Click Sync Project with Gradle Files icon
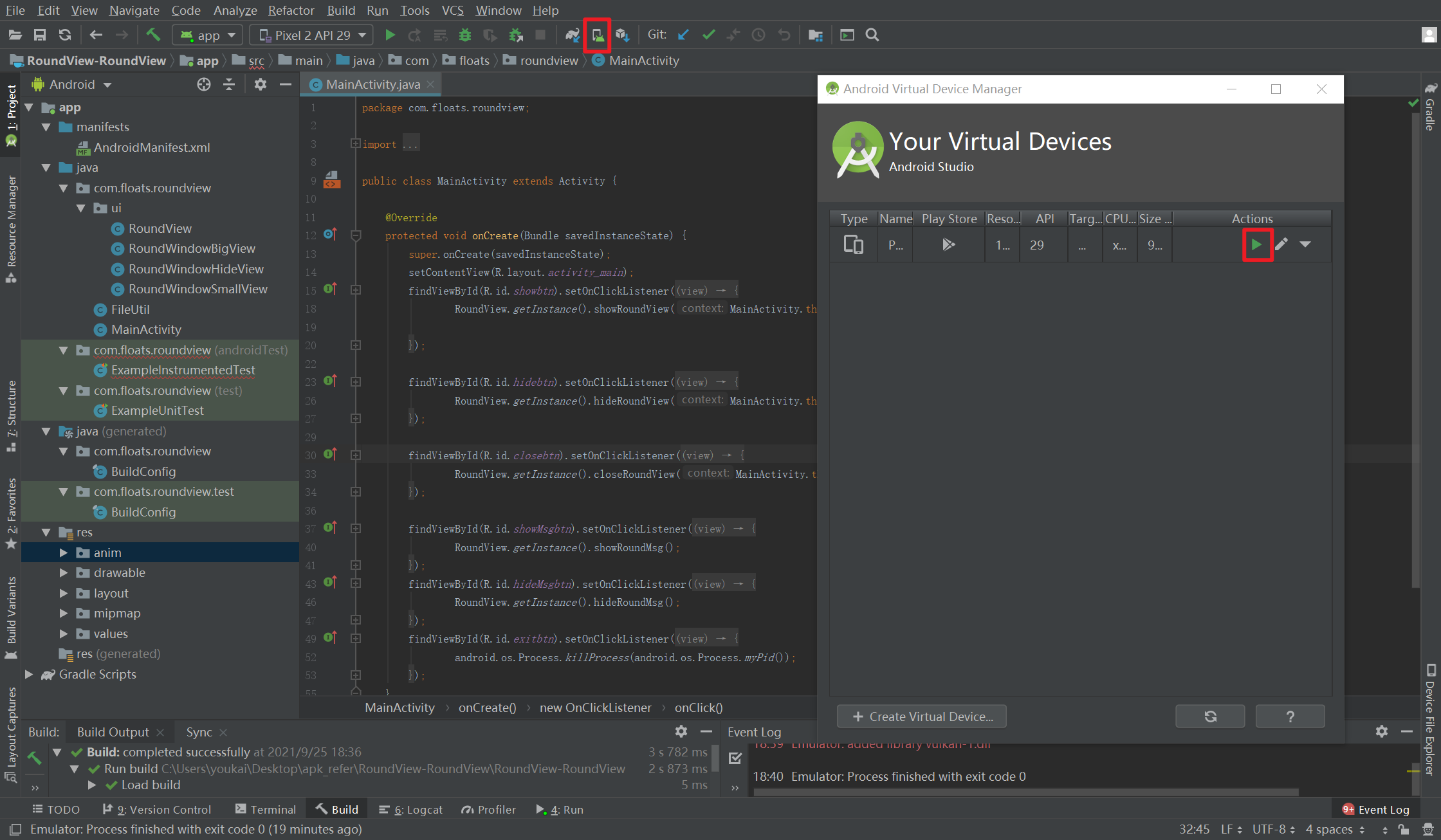 [x=572, y=35]
